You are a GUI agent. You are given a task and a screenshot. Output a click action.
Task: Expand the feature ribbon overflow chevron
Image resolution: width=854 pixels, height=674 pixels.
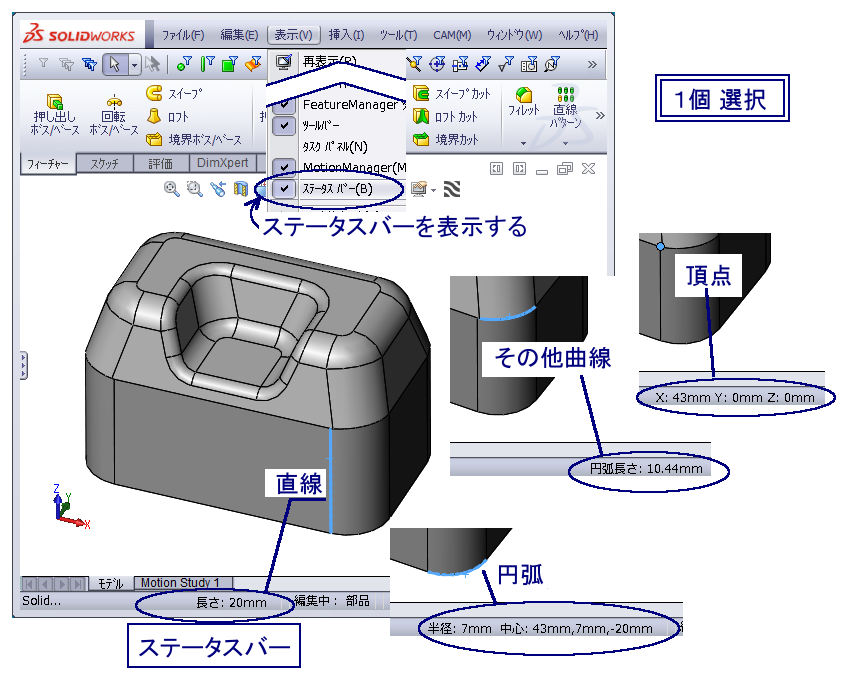pyautogui.click(x=600, y=115)
